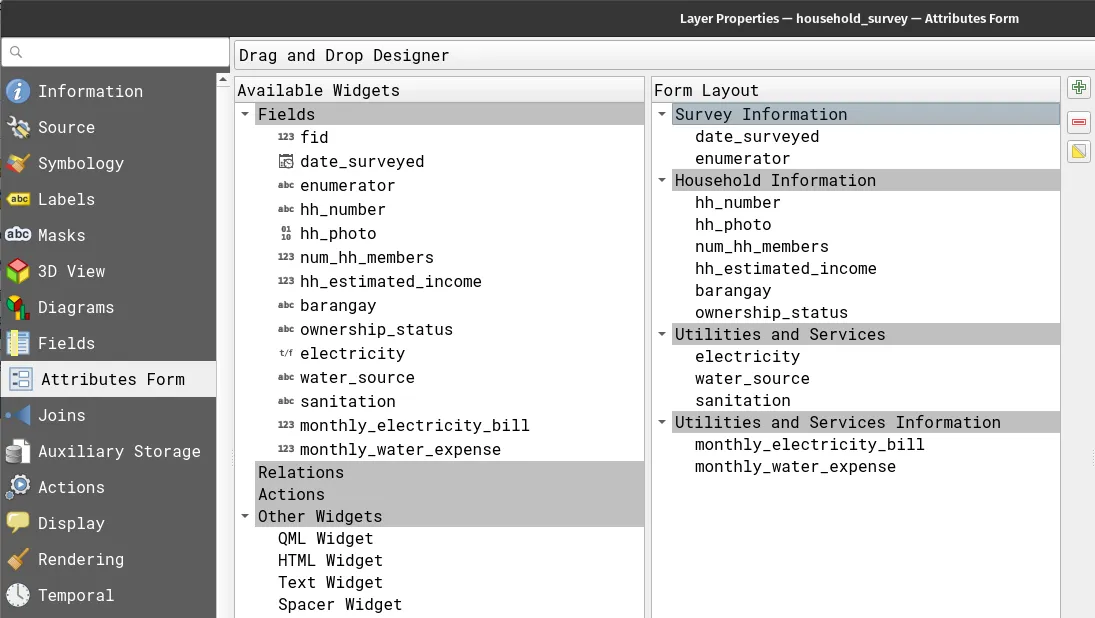The image size is (1095, 618).
Task: Select the Relations widget entry
Action: pos(301,472)
